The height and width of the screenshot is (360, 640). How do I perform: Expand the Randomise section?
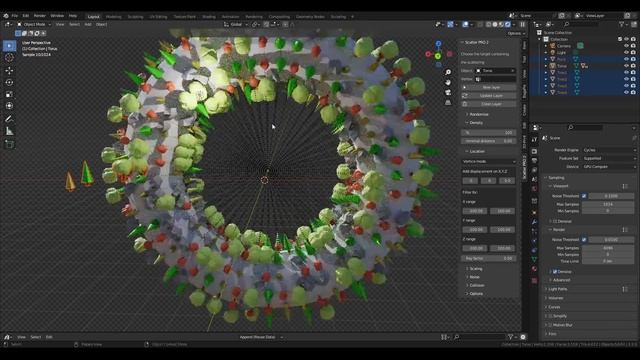tap(478, 115)
